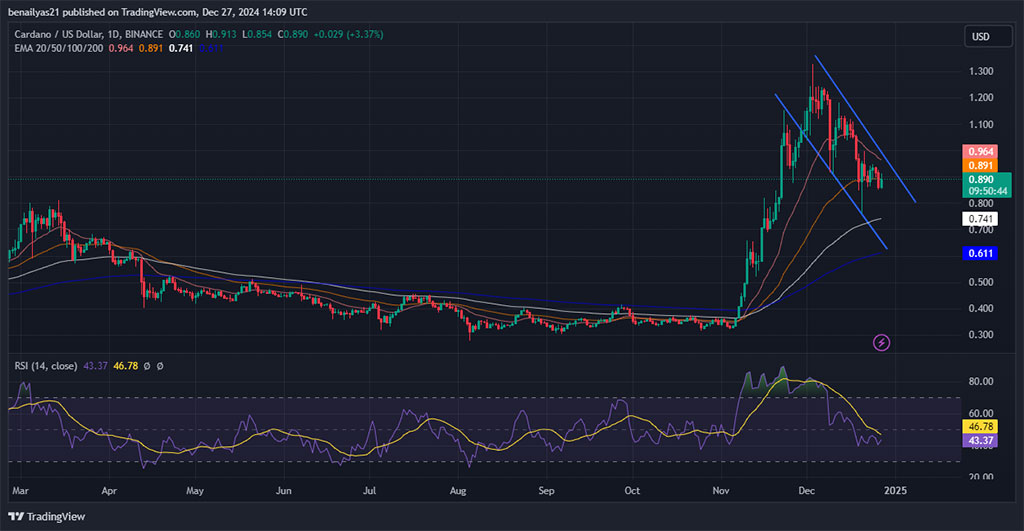
Task: Click the H0.913 high value in legend
Action: pos(221,34)
